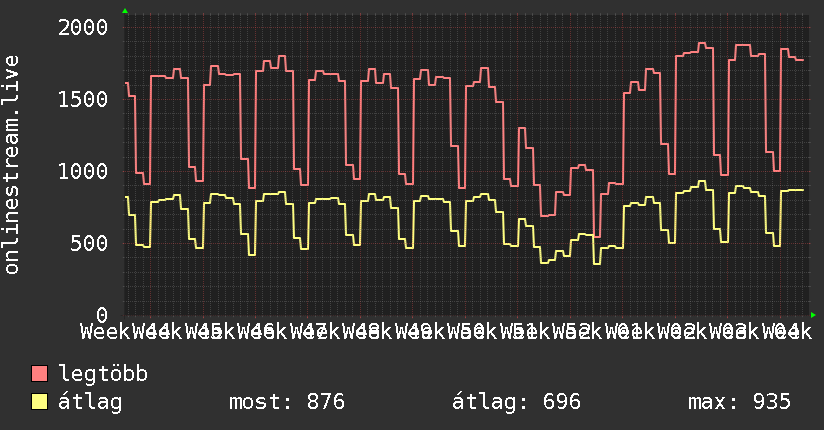Click the yellow átlag color swatch
Image resolution: width=824 pixels, height=430 pixels.
tap(39, 402)
